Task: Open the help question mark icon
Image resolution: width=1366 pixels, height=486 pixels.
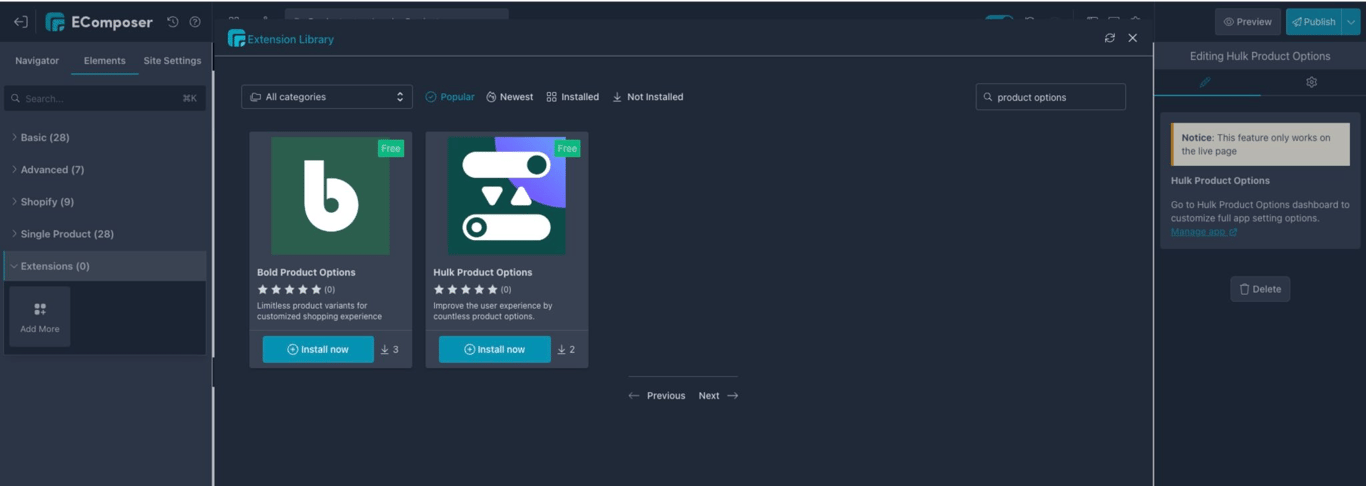Action: tap(195, 22)
